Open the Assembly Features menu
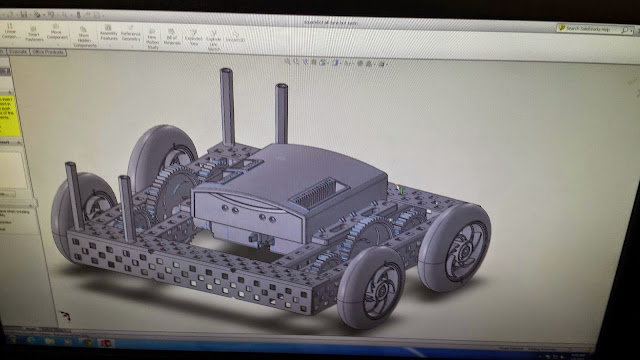Screen dimensions: 640x360 point(109,33)
